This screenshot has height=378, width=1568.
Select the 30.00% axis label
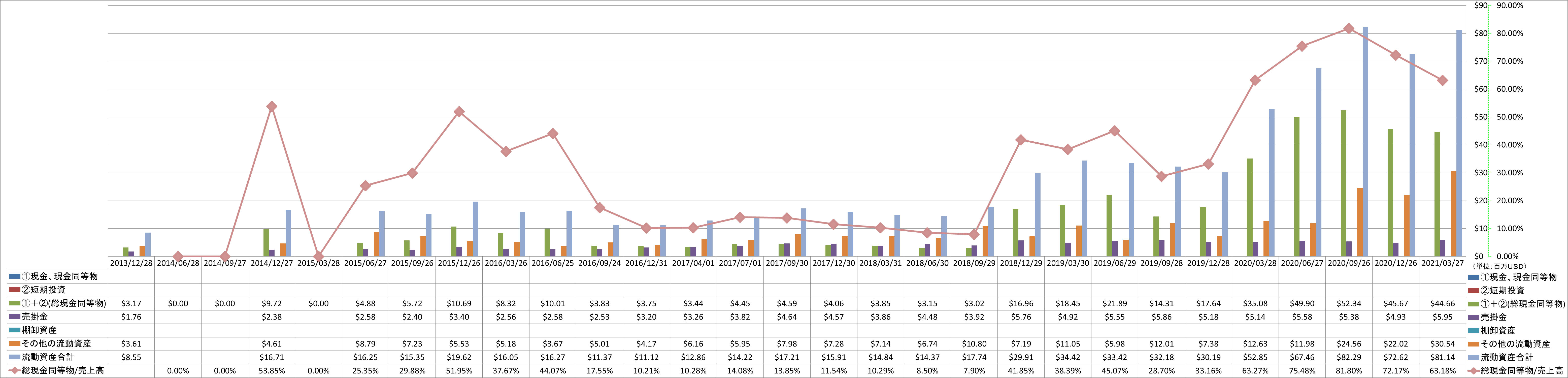point(1510,173)
